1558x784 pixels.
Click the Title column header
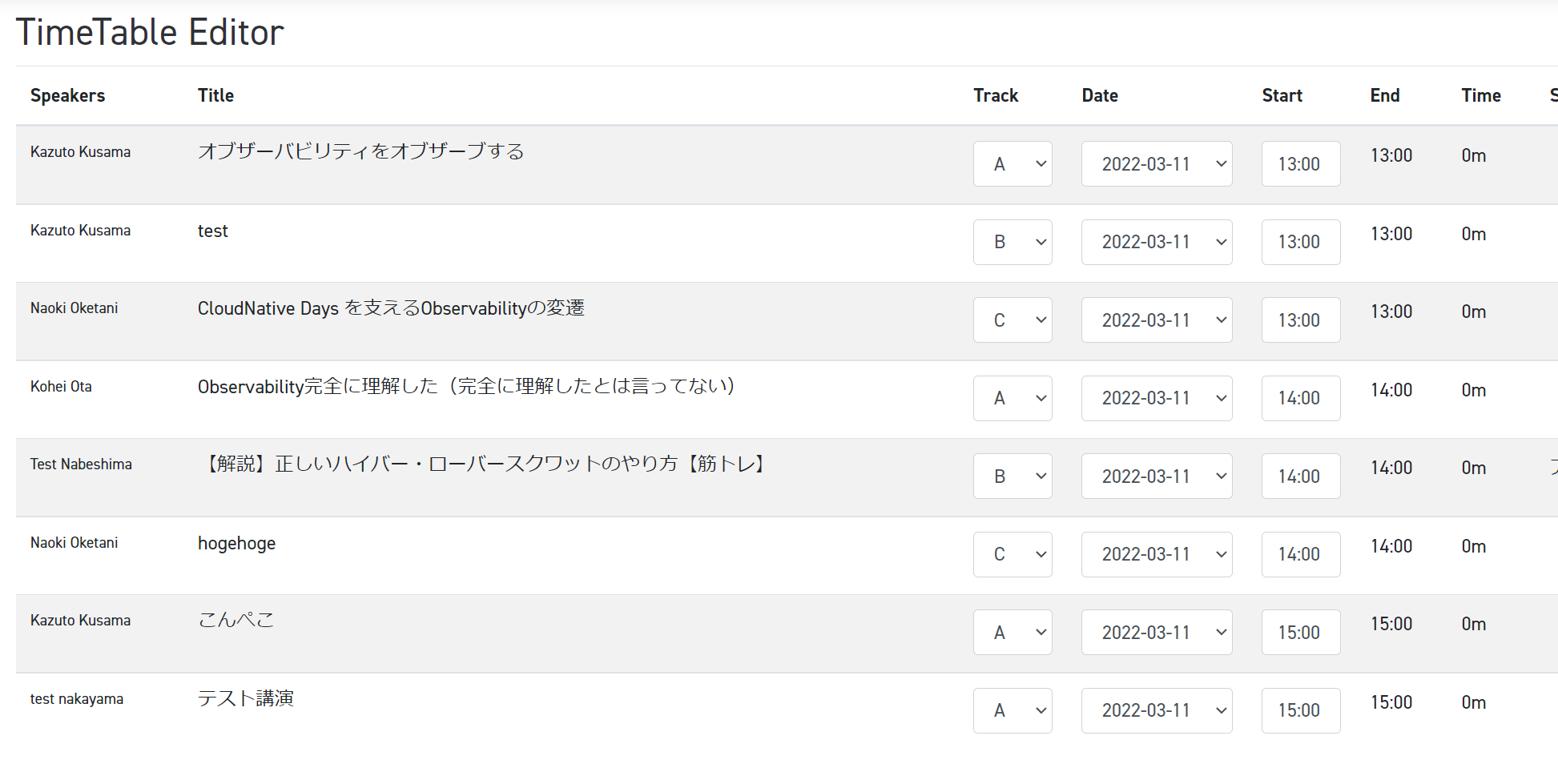[x=215, y=95]
